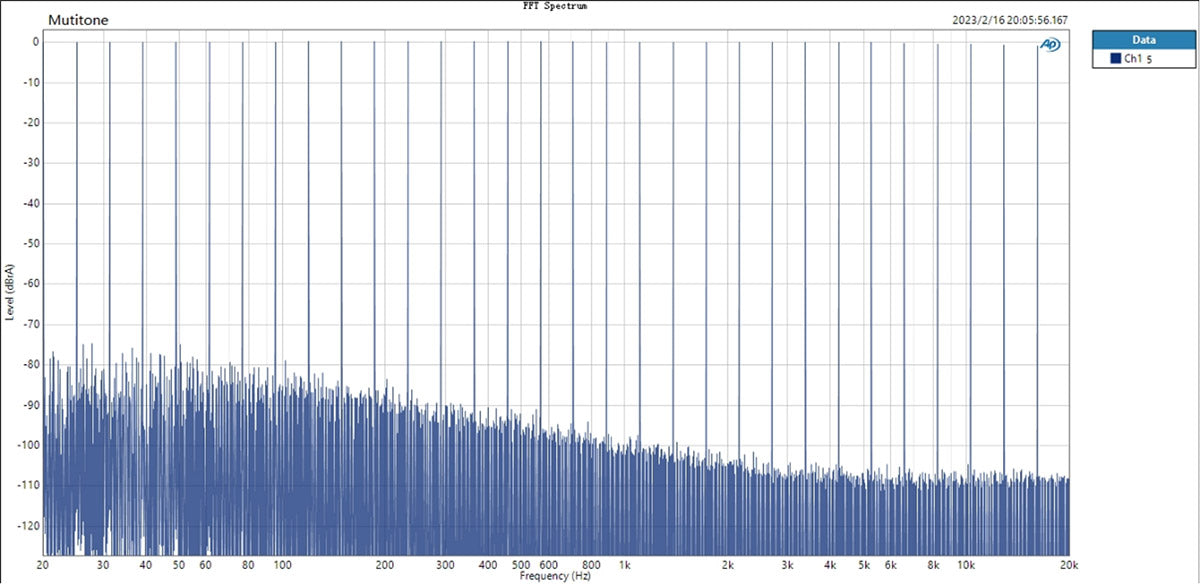Click the AP logo in the graph corner
This screenshot has height=584, width=1200.
pos(1050,45)
